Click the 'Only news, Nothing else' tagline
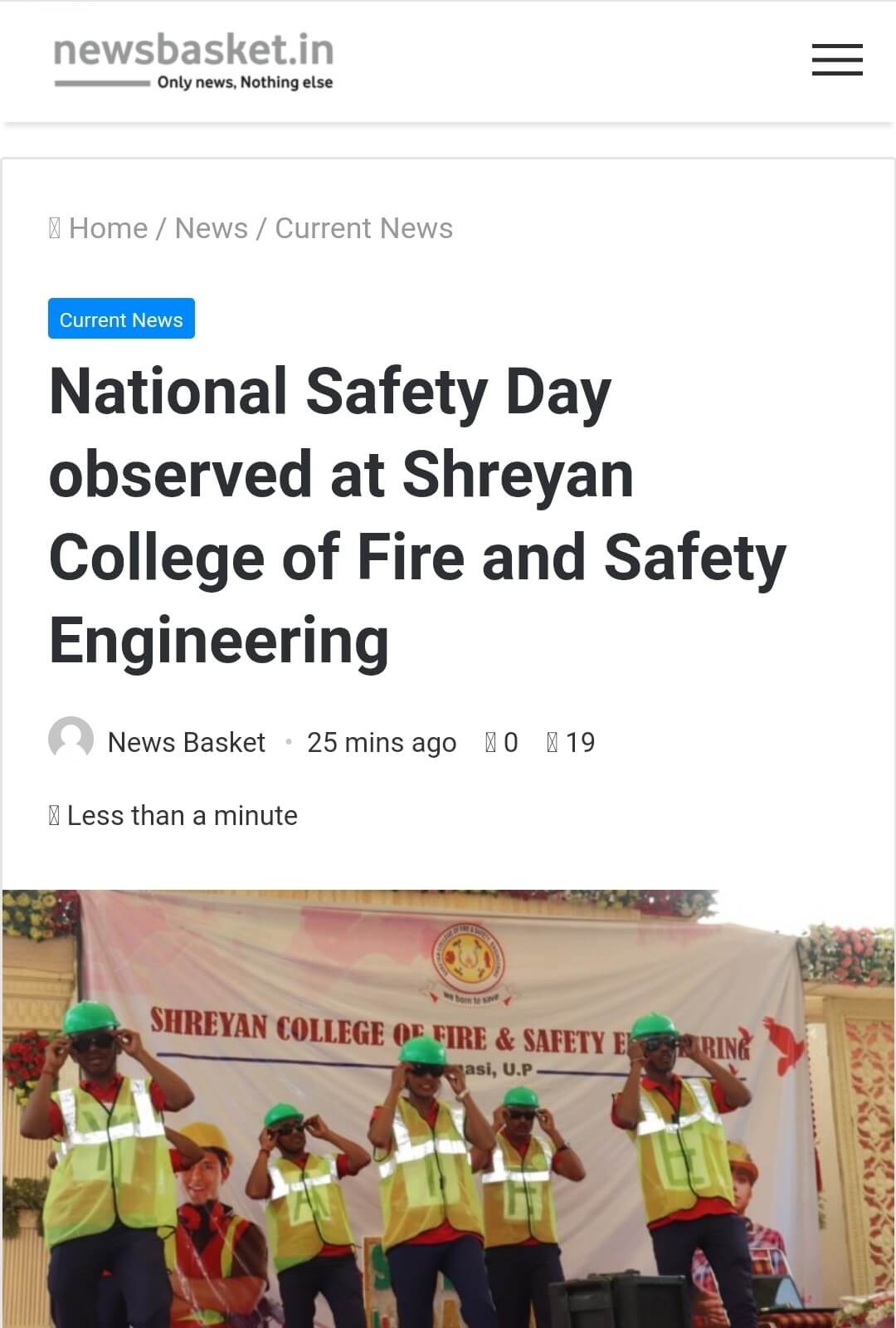 coord(245,82)
